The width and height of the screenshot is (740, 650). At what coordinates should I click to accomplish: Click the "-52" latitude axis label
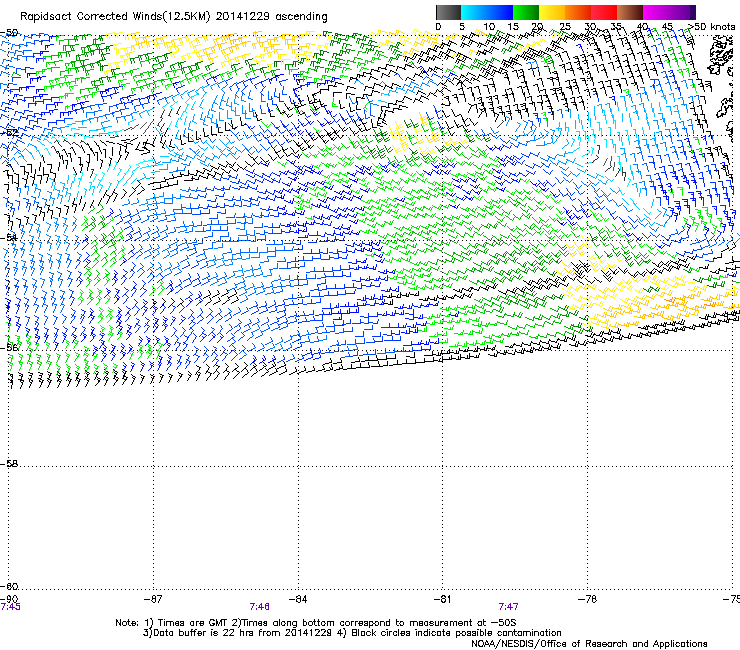click(9, 133)
